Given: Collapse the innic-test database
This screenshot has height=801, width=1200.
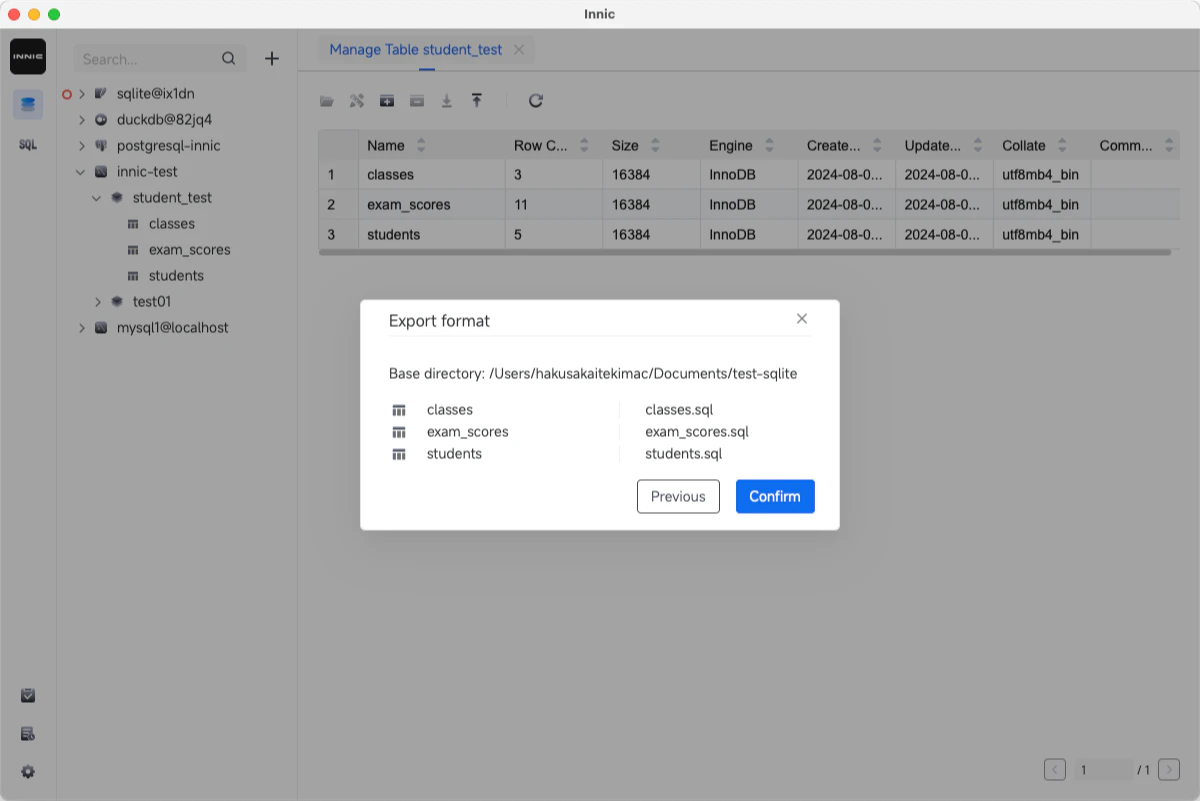Looking at the screenshot, I should coord(81,171).
